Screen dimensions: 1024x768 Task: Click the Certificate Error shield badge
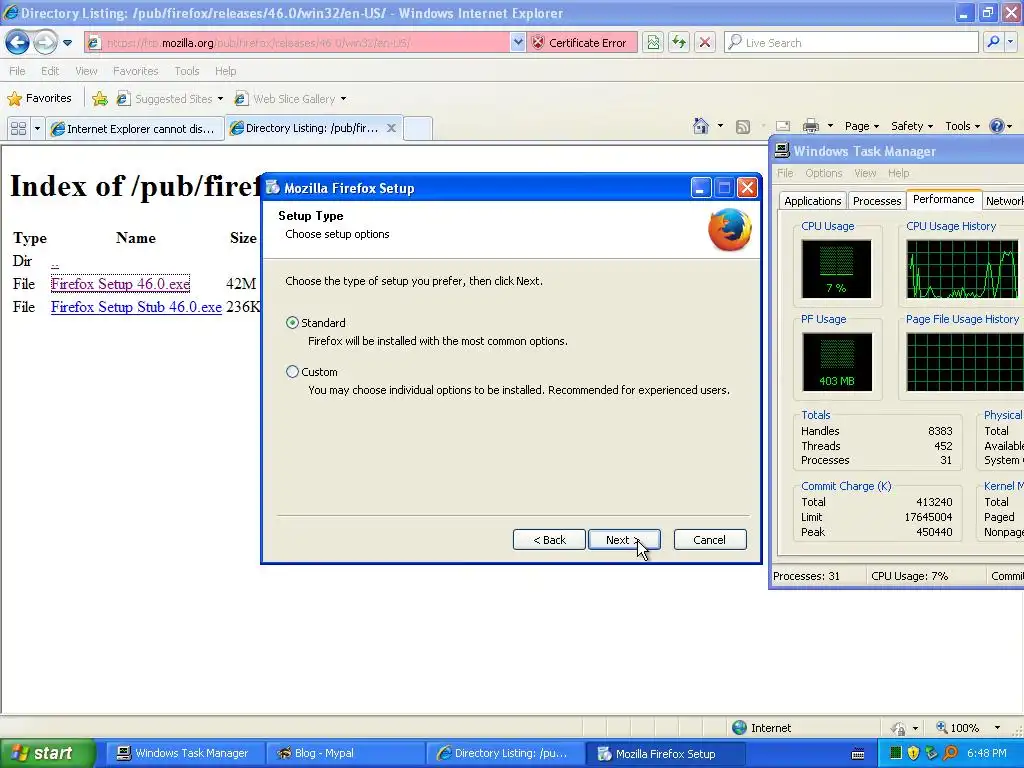pyautogui.click(x=581, y=42)
